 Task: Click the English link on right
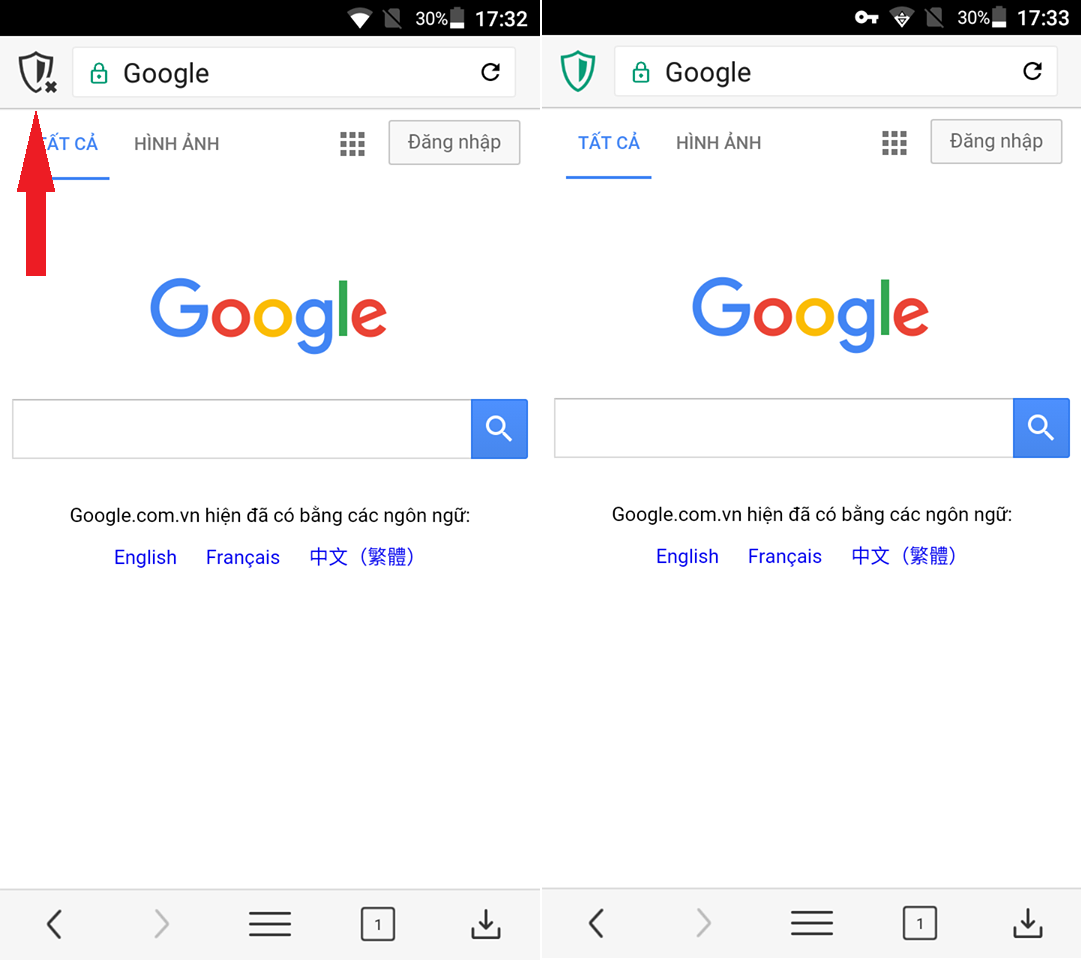[687, 556]
